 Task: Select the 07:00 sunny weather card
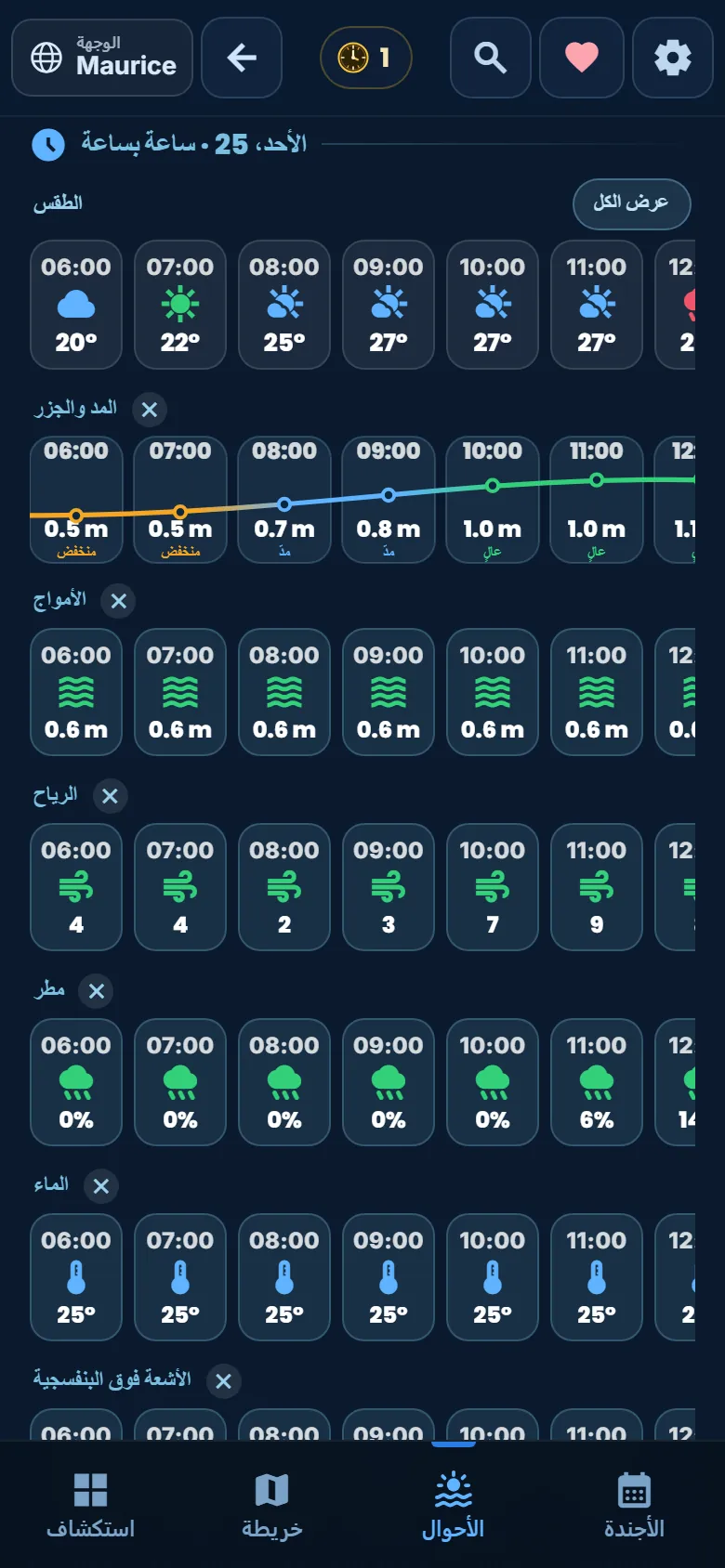click(180, 305)
